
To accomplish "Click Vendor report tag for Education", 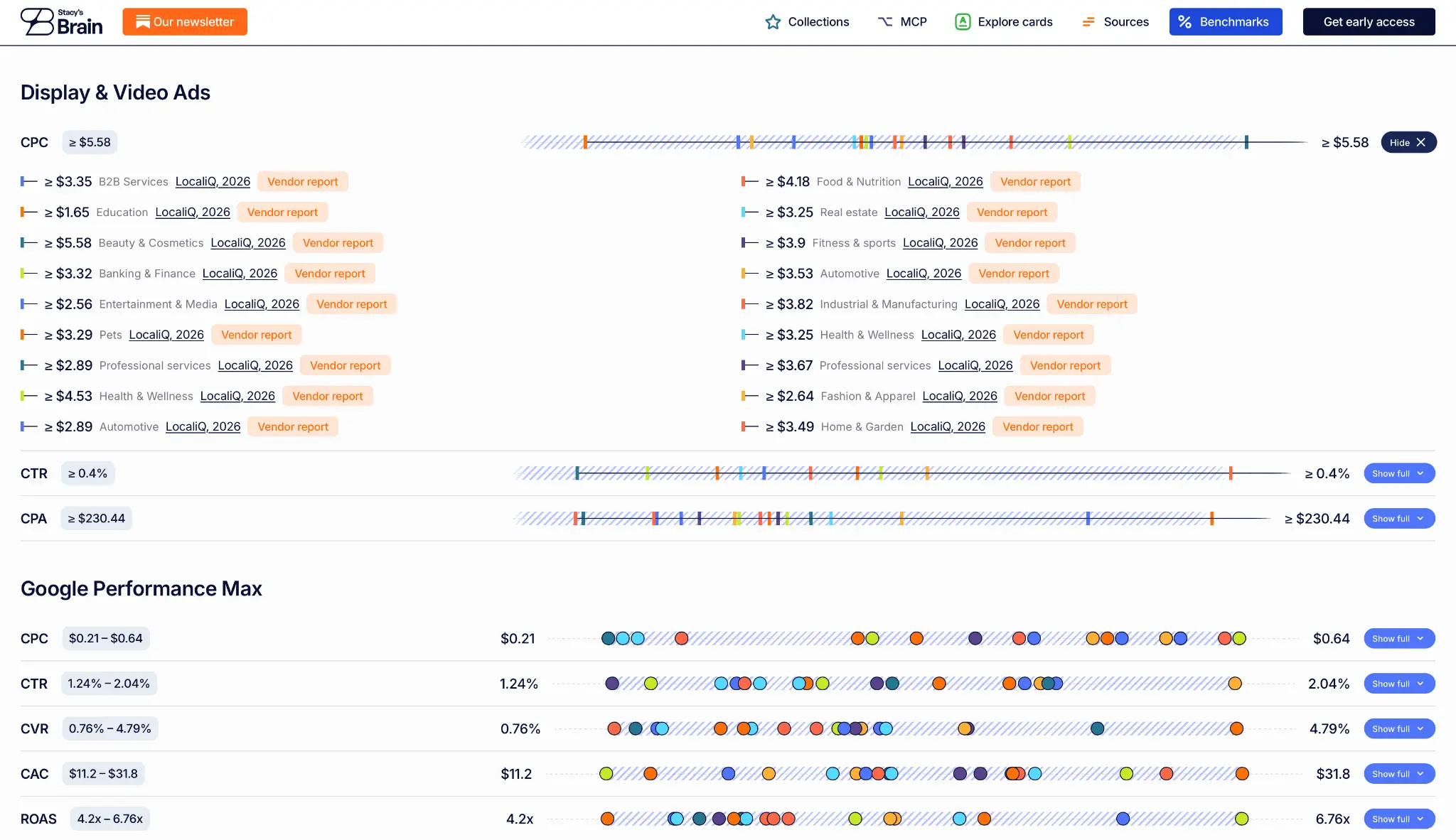I will pos(282,212).
